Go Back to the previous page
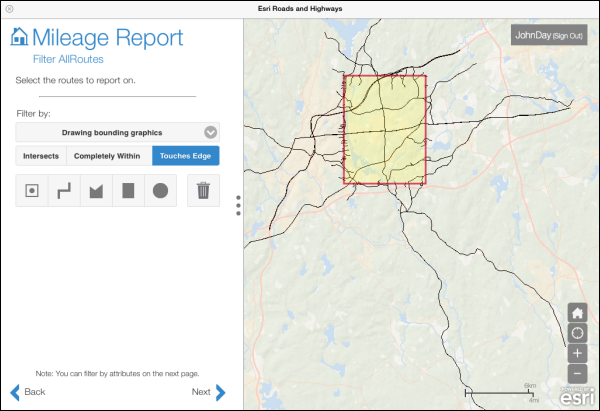Viewport: 600px width, 411px height. (x=28, y=392)
